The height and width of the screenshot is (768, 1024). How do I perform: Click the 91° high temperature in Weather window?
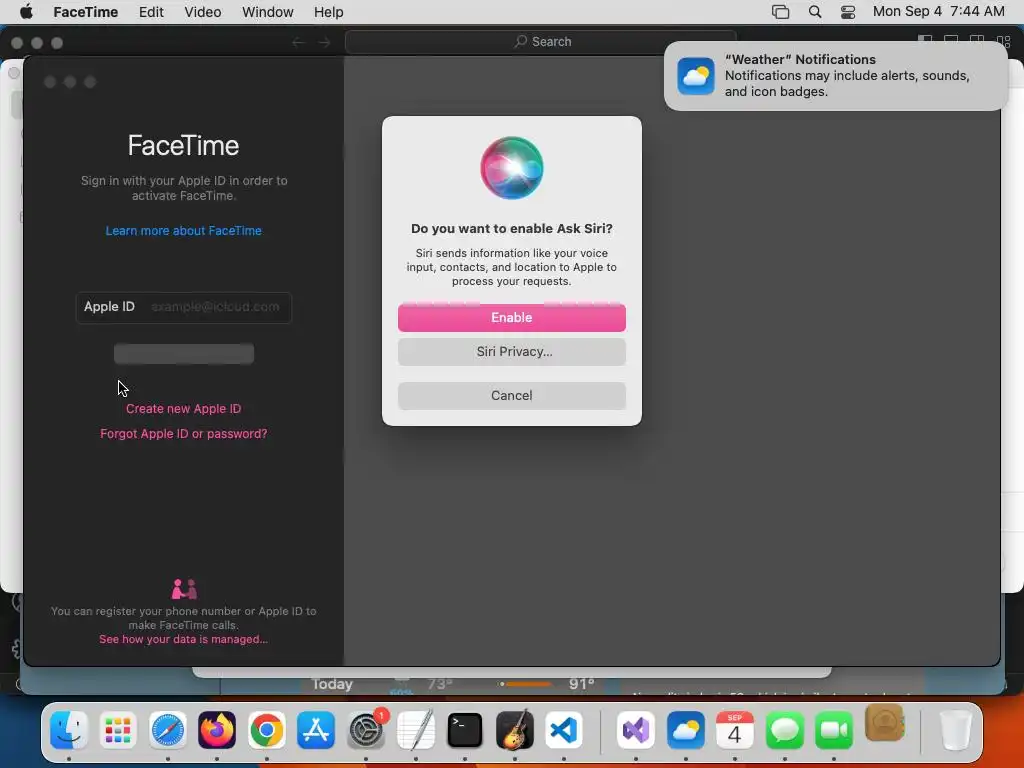[581, 684]
